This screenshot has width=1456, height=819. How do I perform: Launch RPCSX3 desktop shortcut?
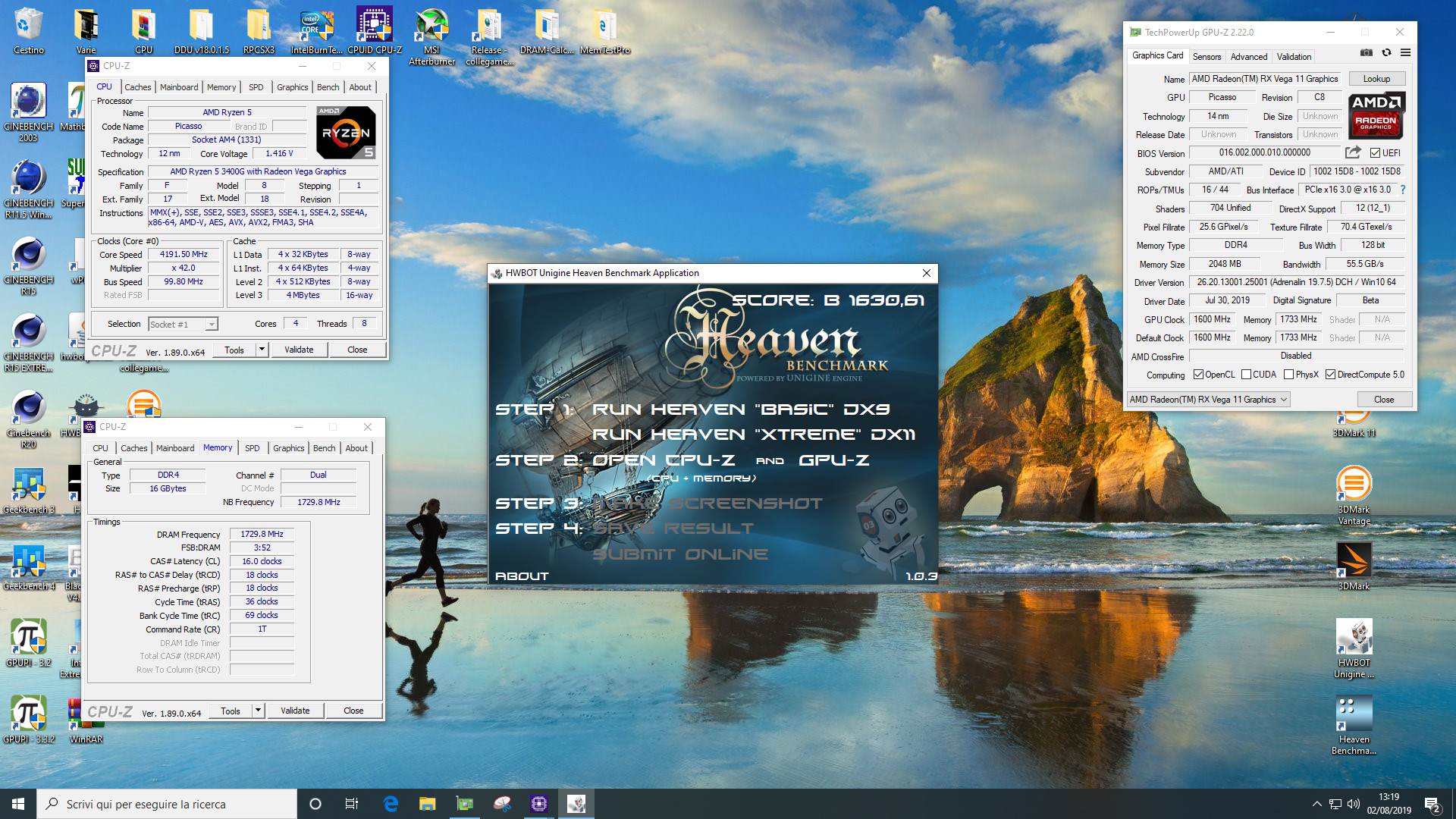(259, 30)
